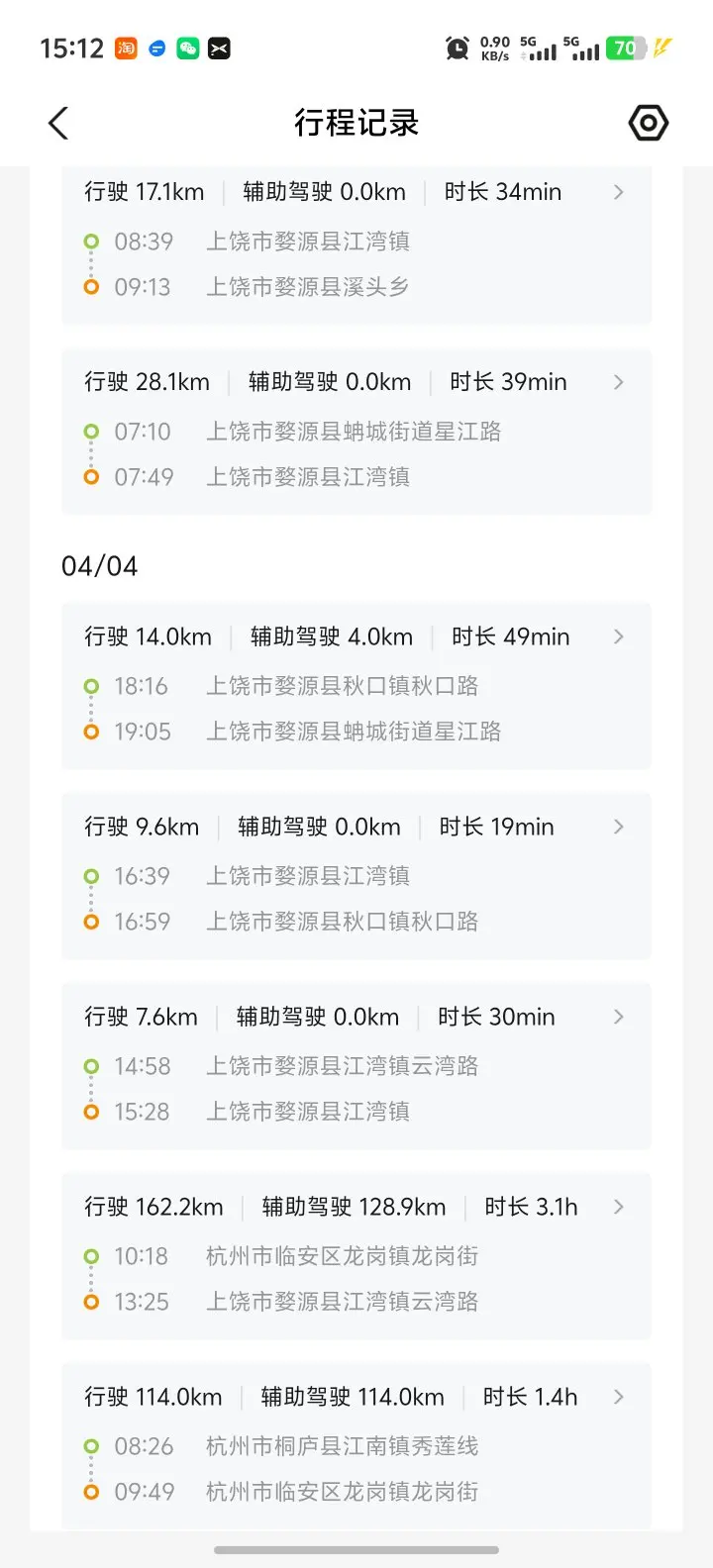
Task: Expand the 162.2km trip chevron
Action: pos(619,1207)
